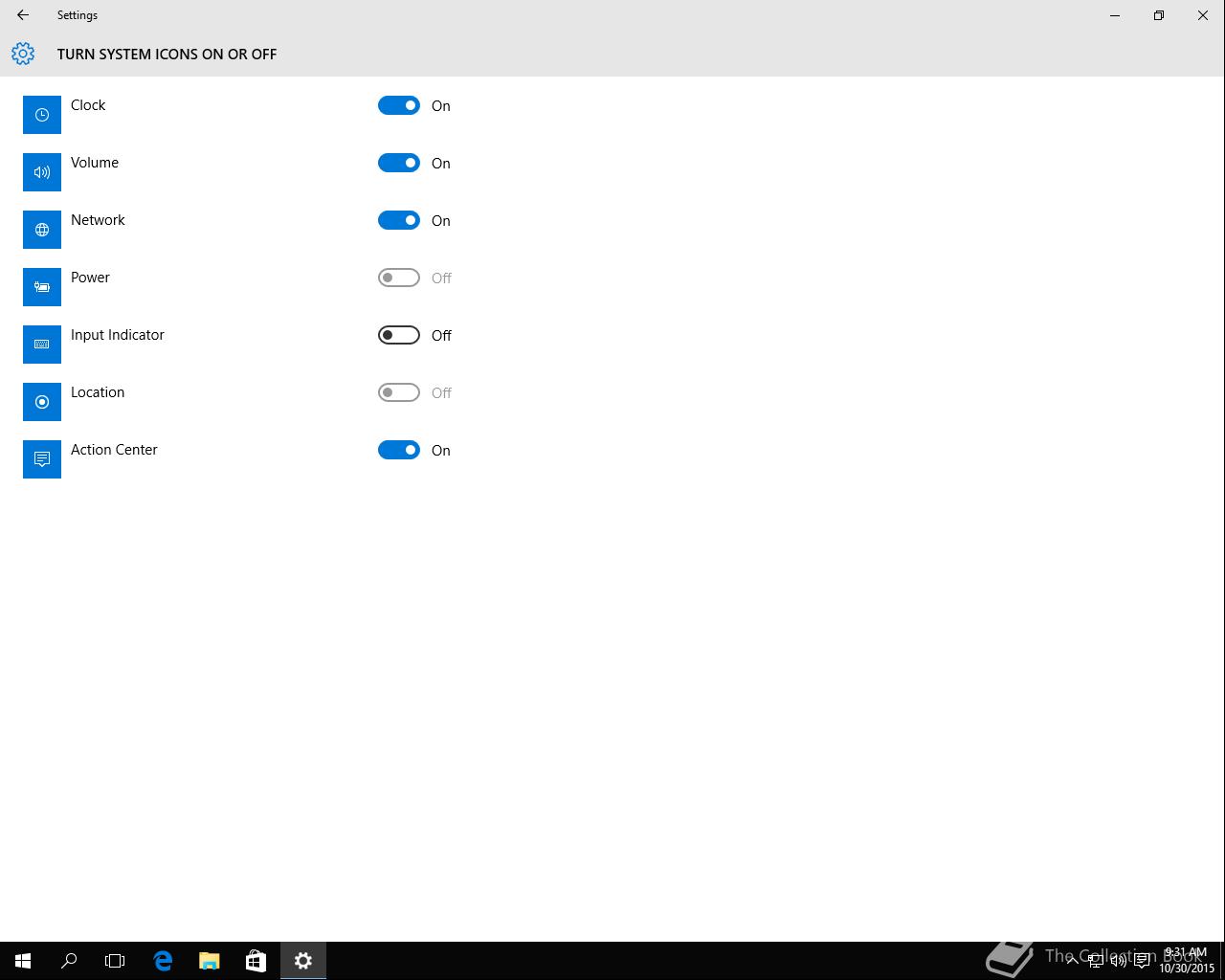Click the Location label text
The width and height of the screenshot is (1225, 980).
pyautogui.click(x=98, y=392)
